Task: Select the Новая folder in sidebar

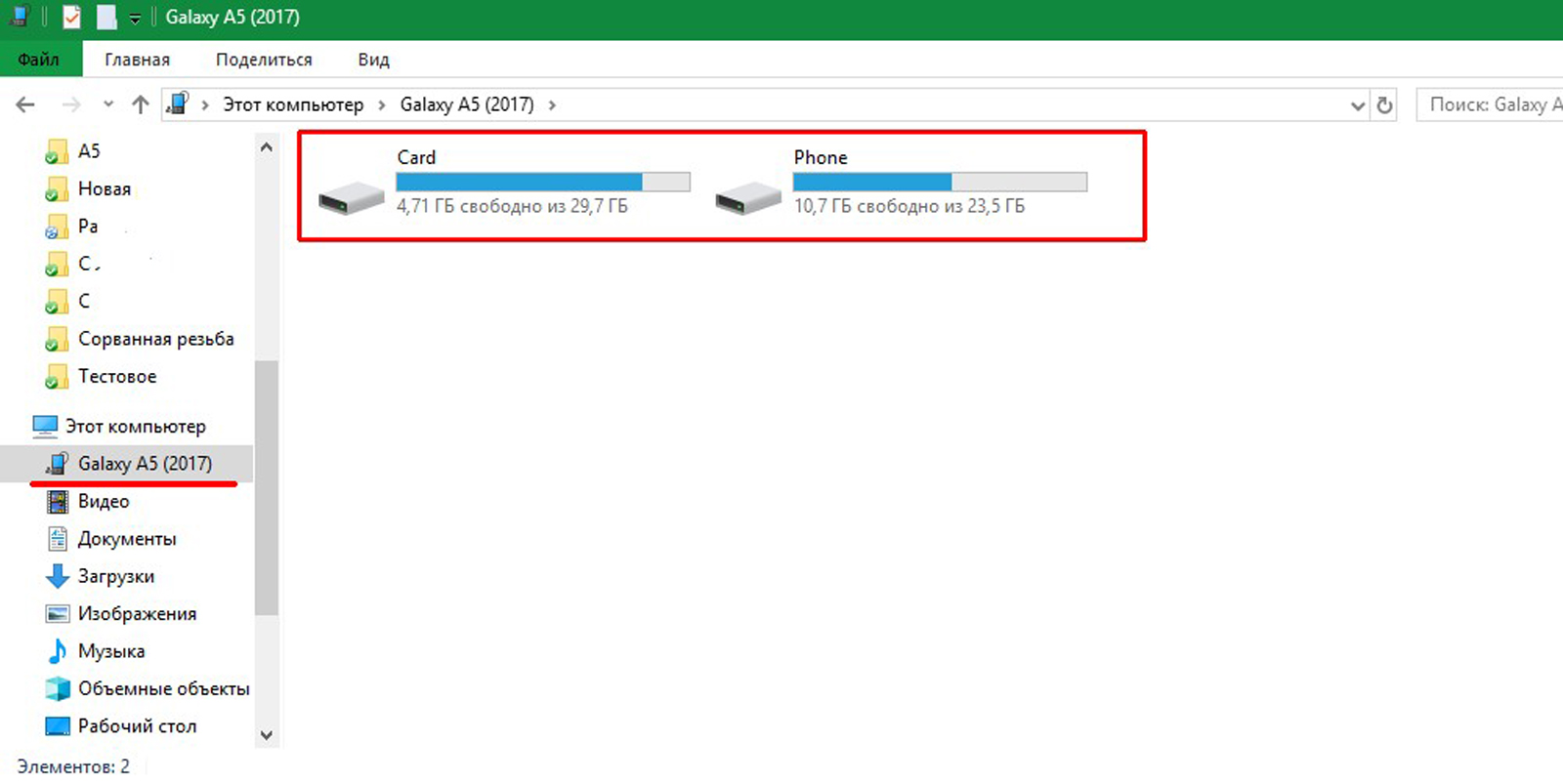Action: coord(105,188)
